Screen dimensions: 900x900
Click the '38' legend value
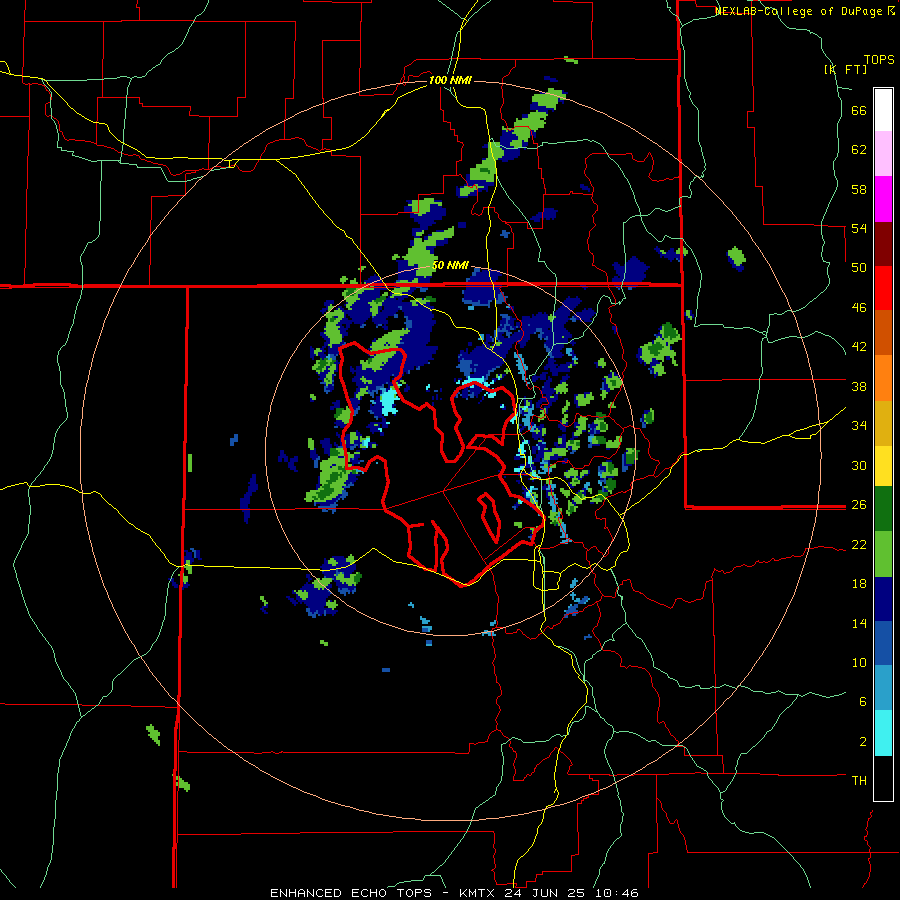pos(859,386)
